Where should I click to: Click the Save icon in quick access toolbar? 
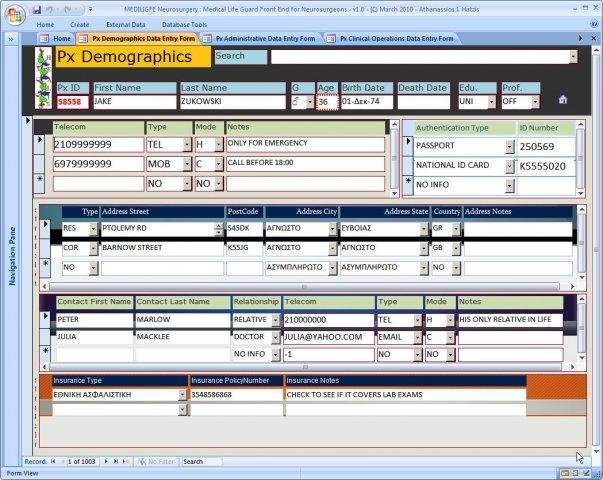37,9
